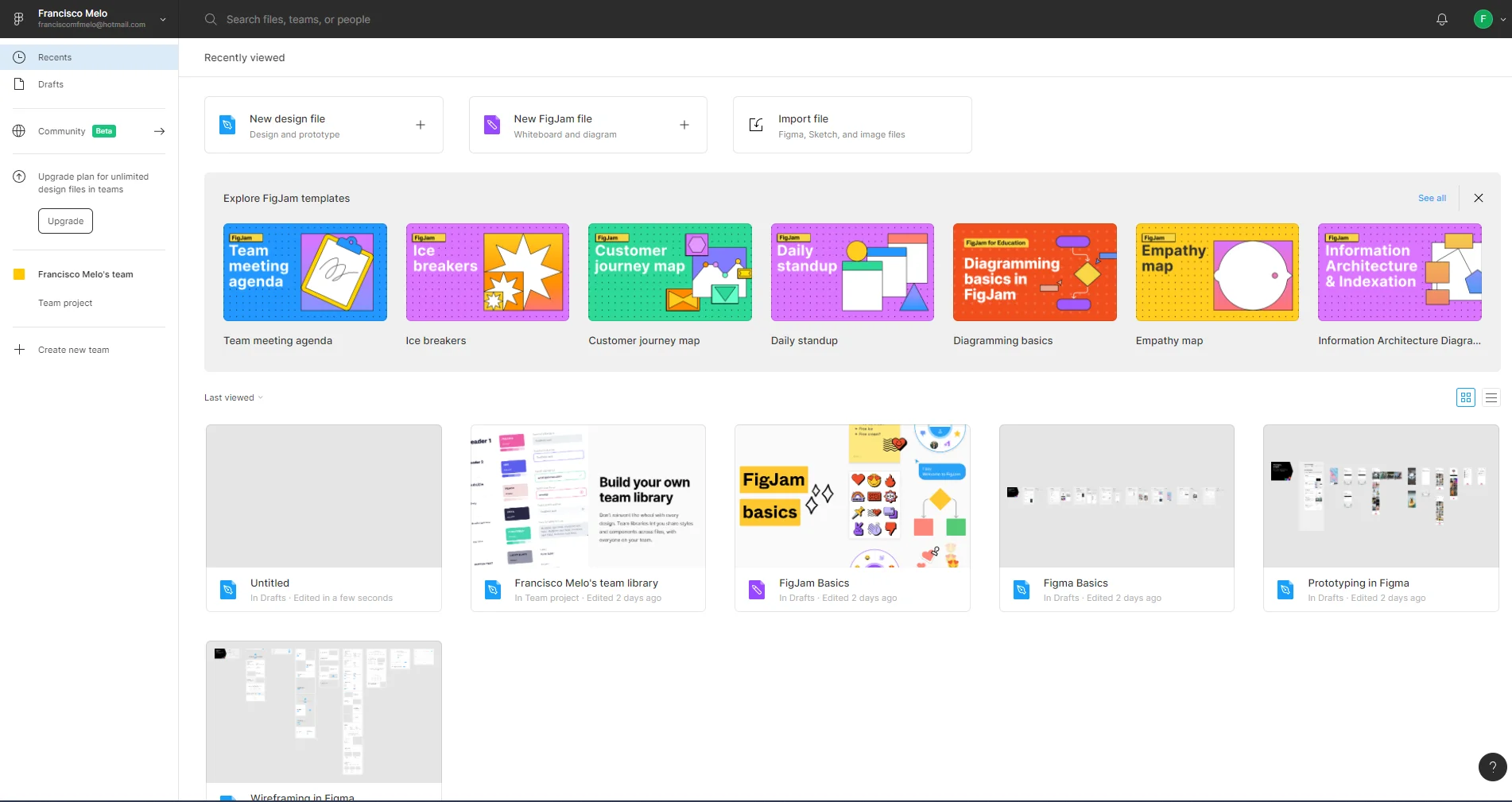1512x802 pixels.
Task: Open Community via the arrow icon
Action: tap(159, 131)
